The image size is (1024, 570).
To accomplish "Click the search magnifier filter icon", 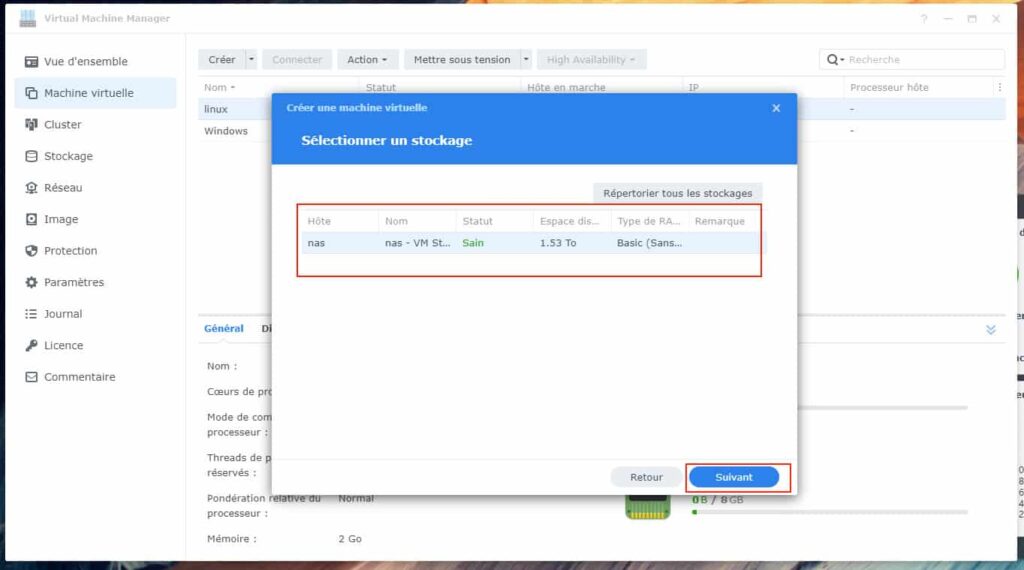I will (835, 59).
